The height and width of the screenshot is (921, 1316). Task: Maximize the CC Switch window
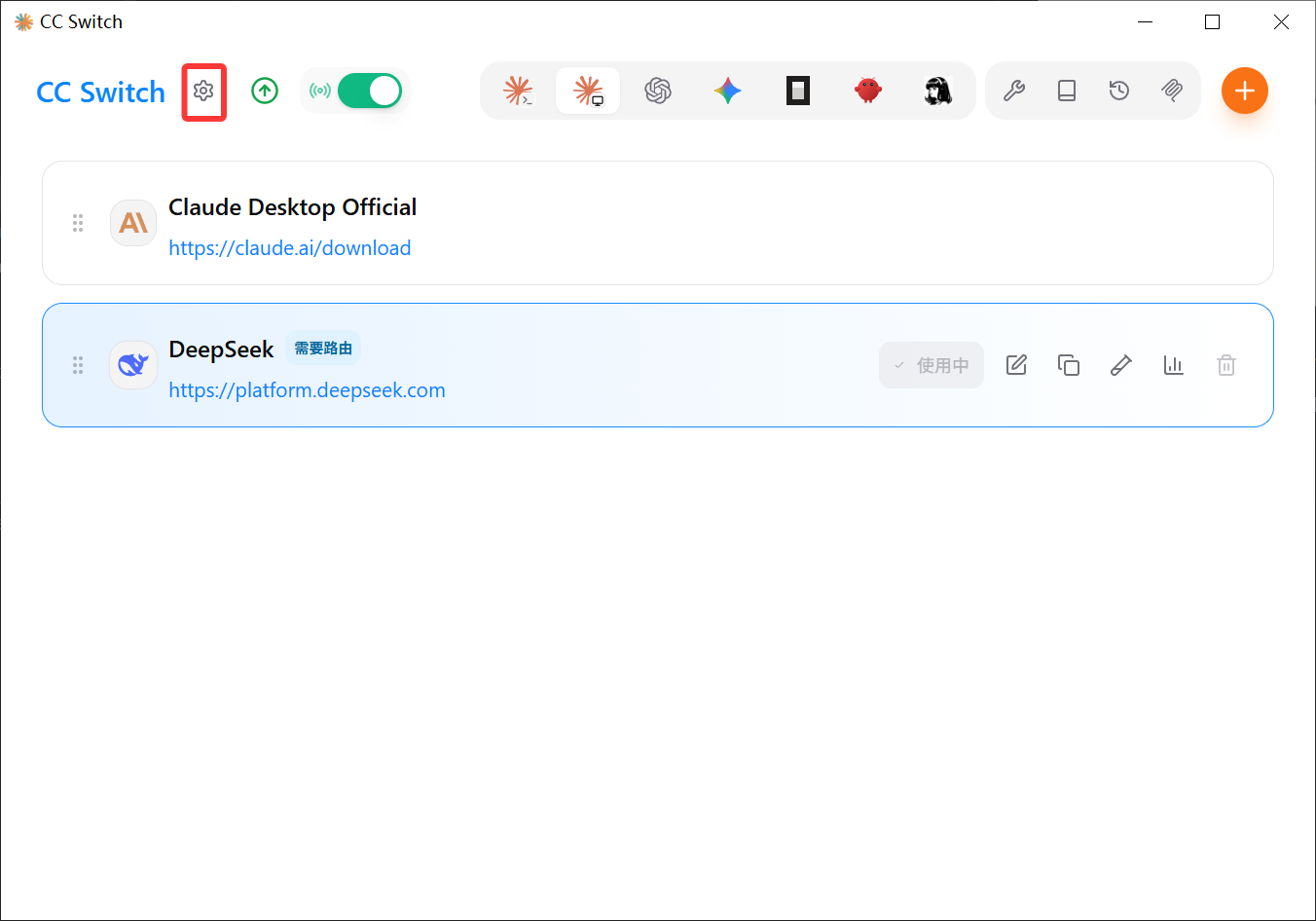1213,21
